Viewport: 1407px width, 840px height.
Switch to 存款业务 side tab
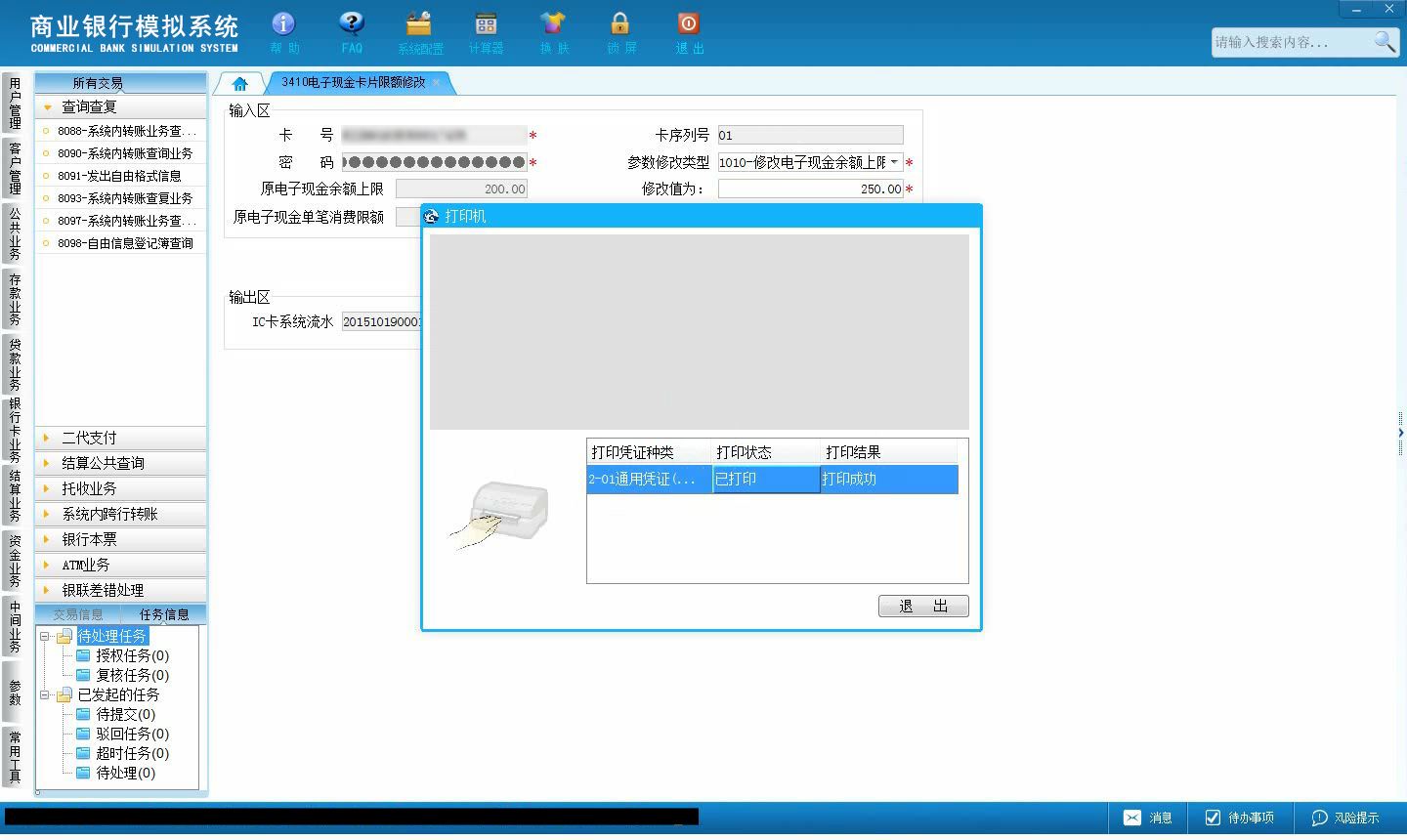tap(14, 298)
